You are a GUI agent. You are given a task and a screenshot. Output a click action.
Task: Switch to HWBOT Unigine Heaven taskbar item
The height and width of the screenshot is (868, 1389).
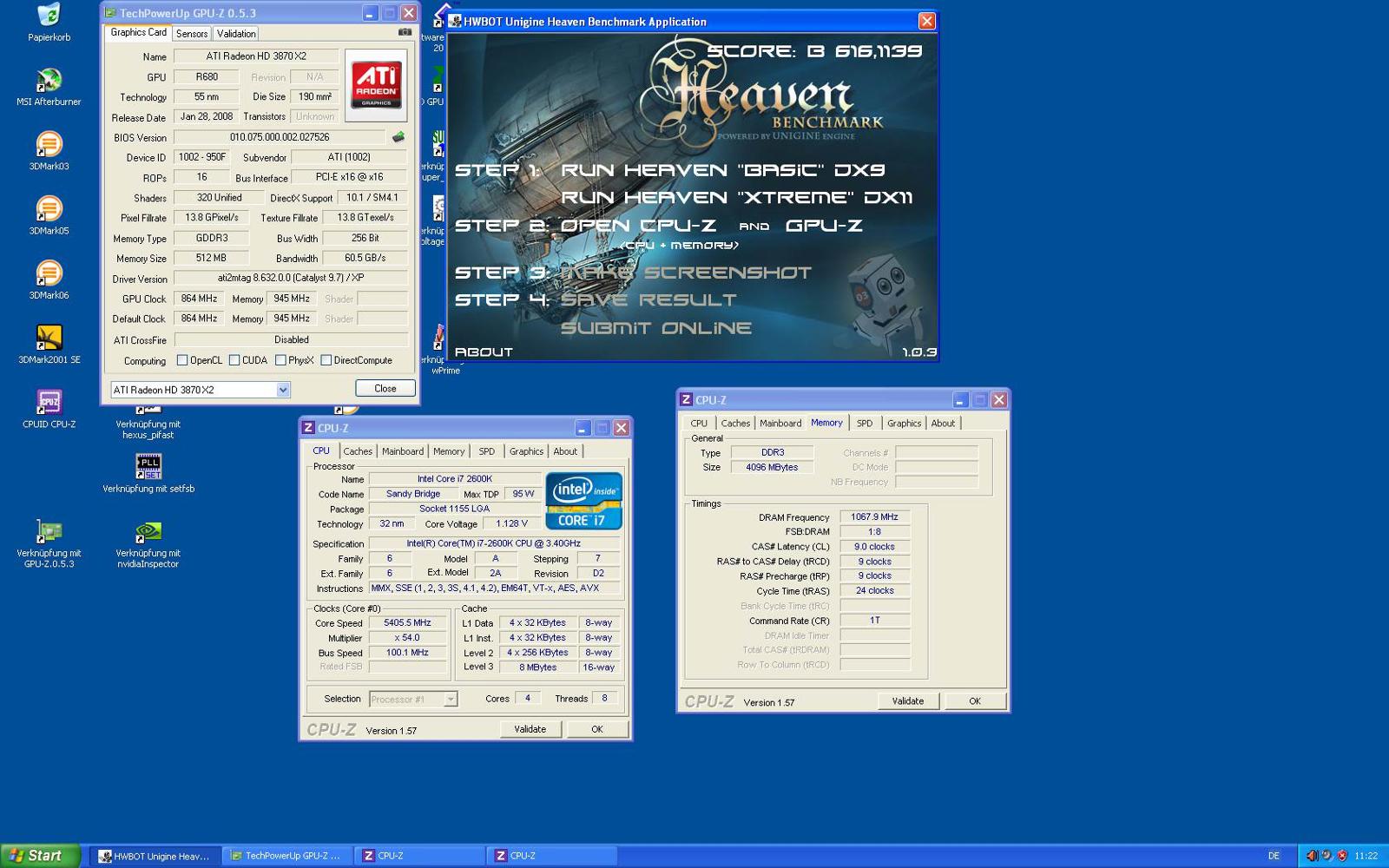(x=155, y=856)
